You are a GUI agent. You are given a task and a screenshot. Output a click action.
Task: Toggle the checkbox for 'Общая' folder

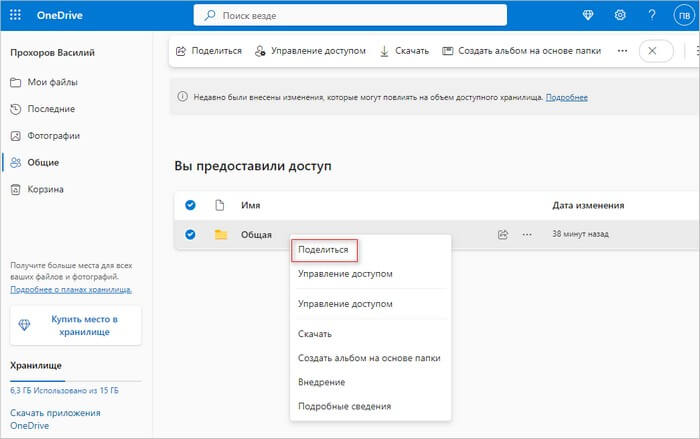click(190, 234)
